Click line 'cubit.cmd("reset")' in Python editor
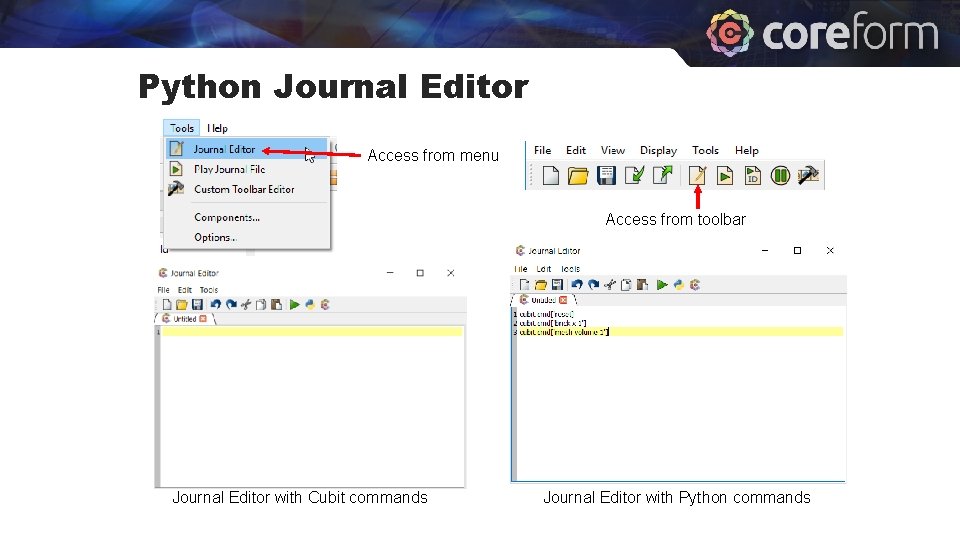The width and height of the screenshot is (960, 540). [x=547, y=314]
